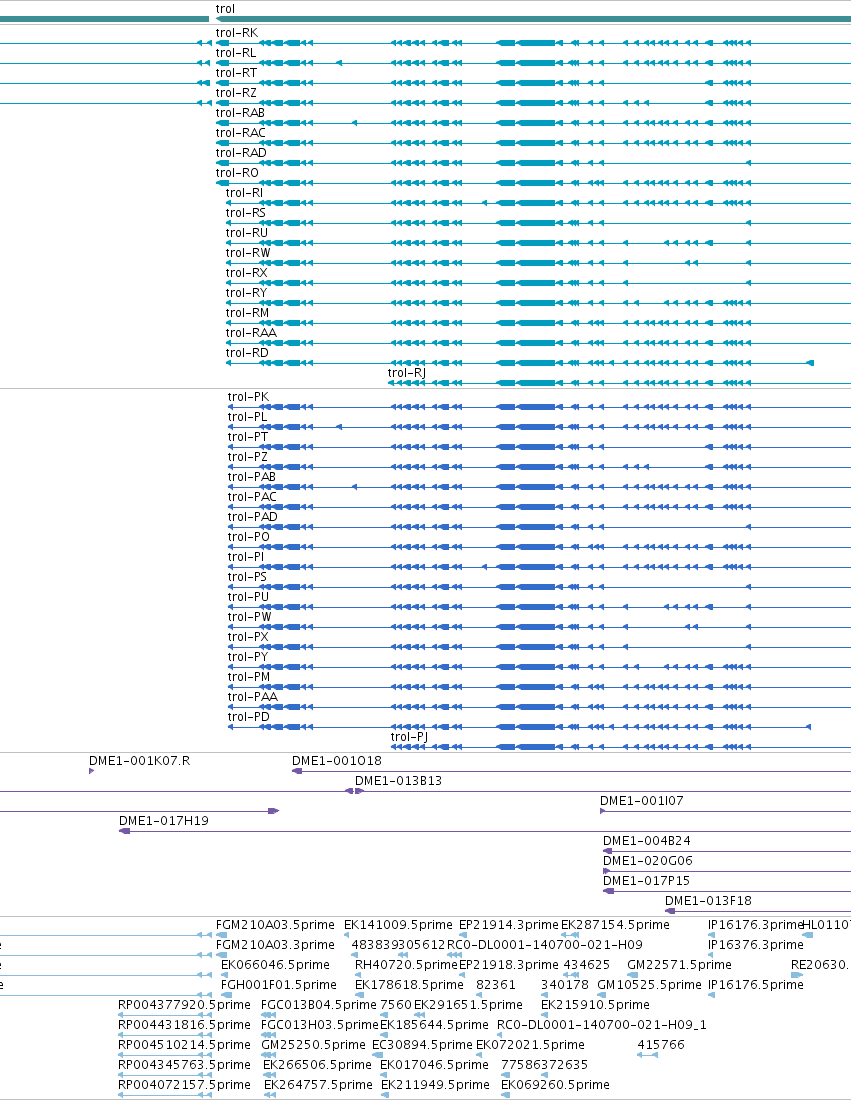Click the trol-PM protein label
Image resolution: width=851 pixels, height=1100 pixels.
(249, 677)
